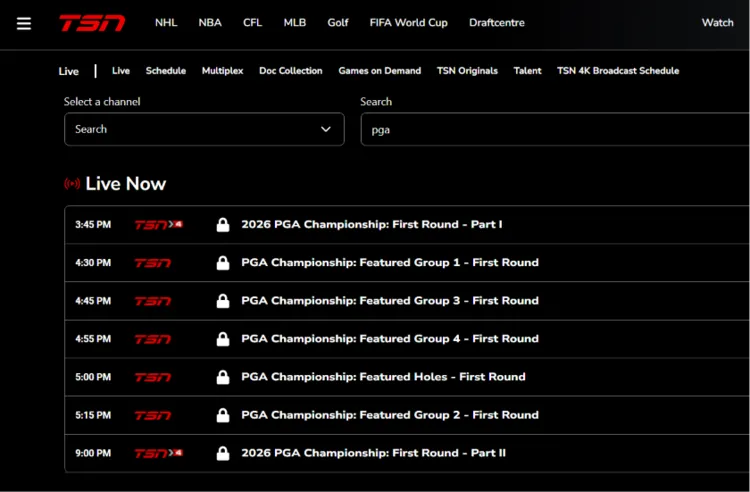
Task: Open TSN 4K Broadcast Schedule tab
Action: 618,71
